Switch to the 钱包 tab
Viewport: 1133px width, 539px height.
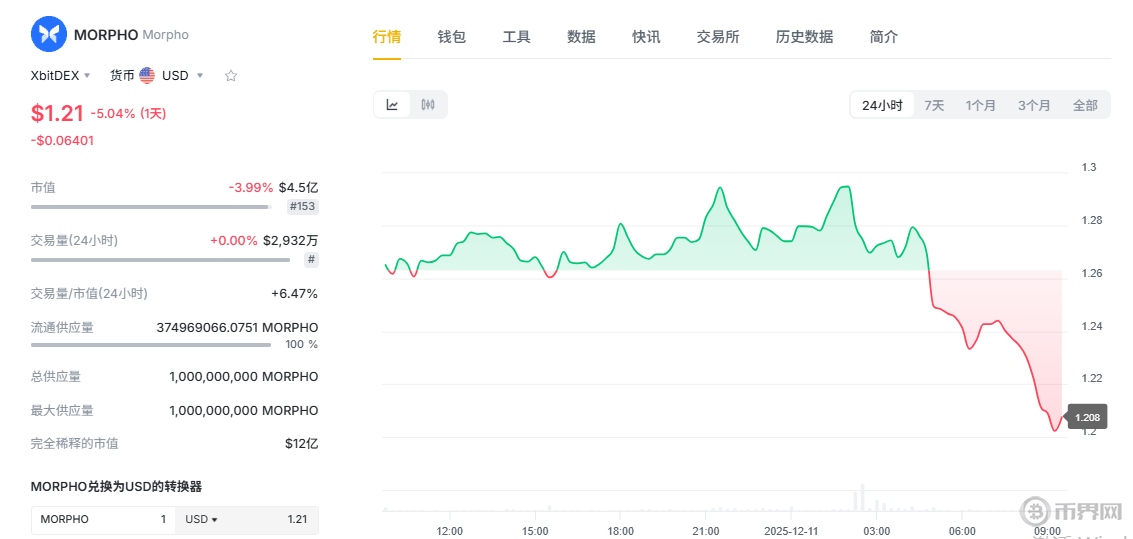pos(452,37)
